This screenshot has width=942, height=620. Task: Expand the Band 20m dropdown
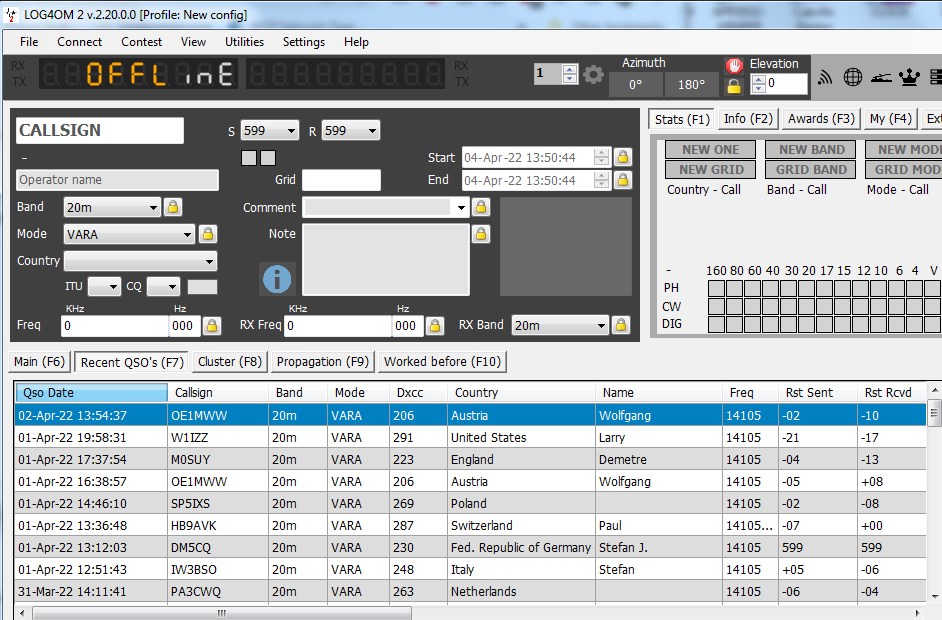[154, 208]
